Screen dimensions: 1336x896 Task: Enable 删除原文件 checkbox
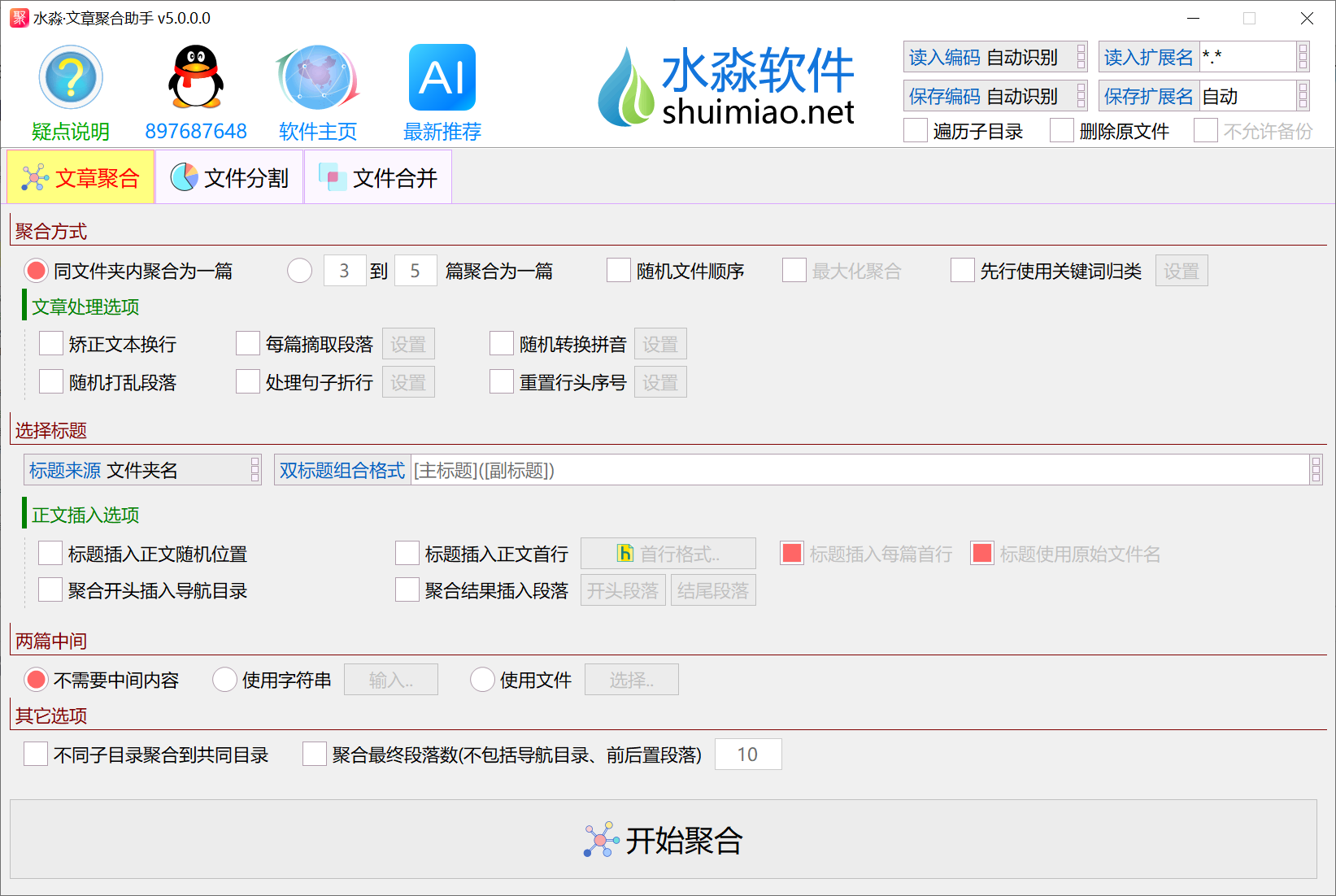(x=1062, y=131)
